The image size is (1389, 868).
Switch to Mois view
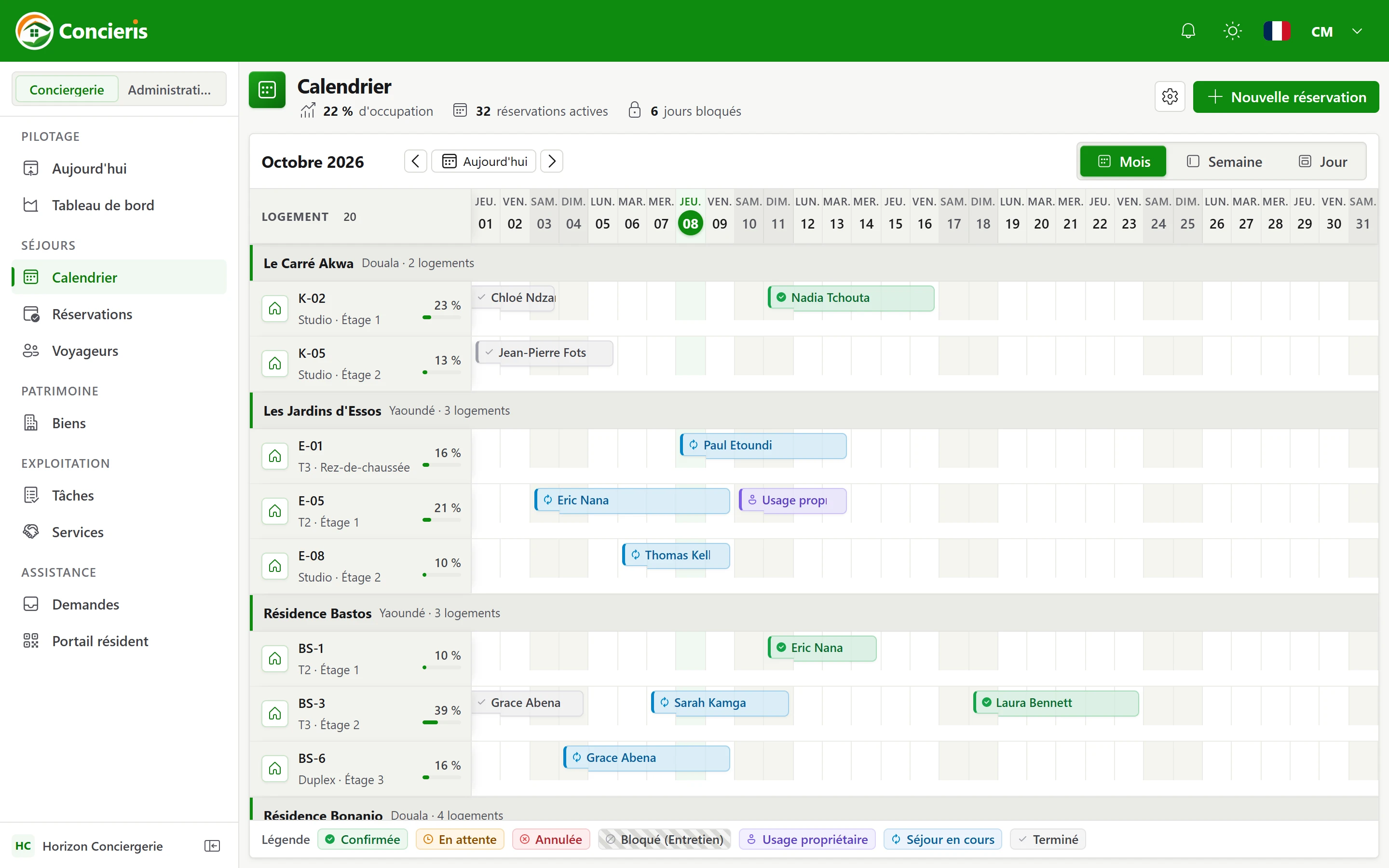point(1123,162)
